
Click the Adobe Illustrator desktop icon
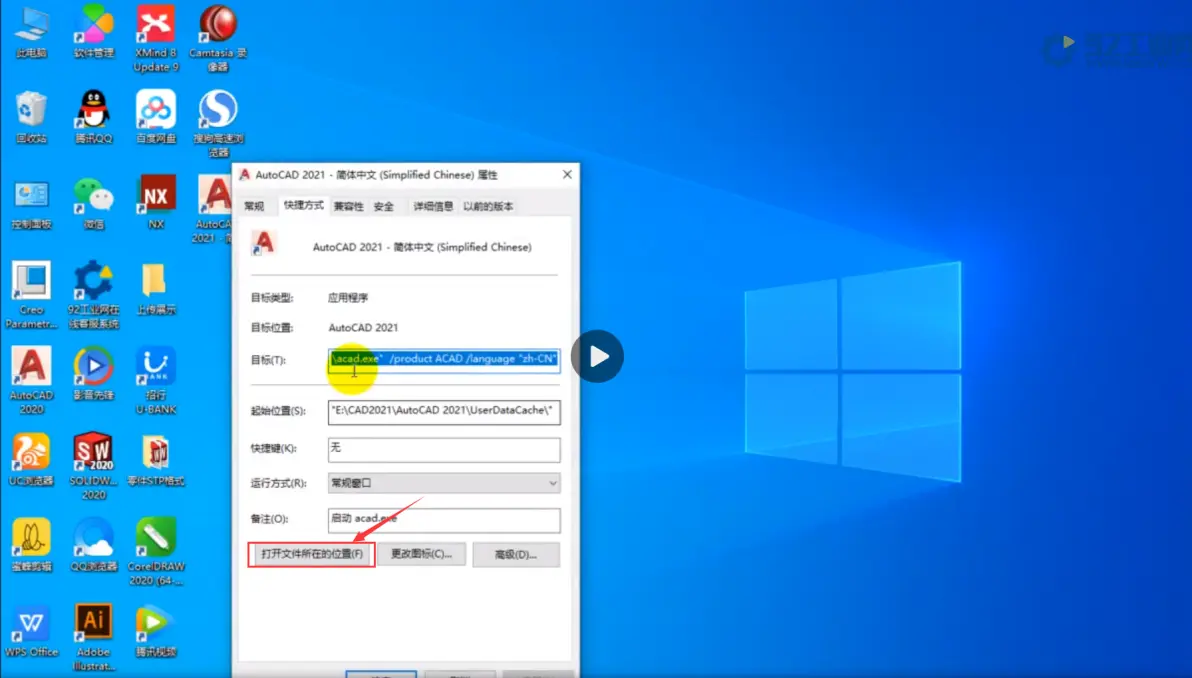point(94,637)
